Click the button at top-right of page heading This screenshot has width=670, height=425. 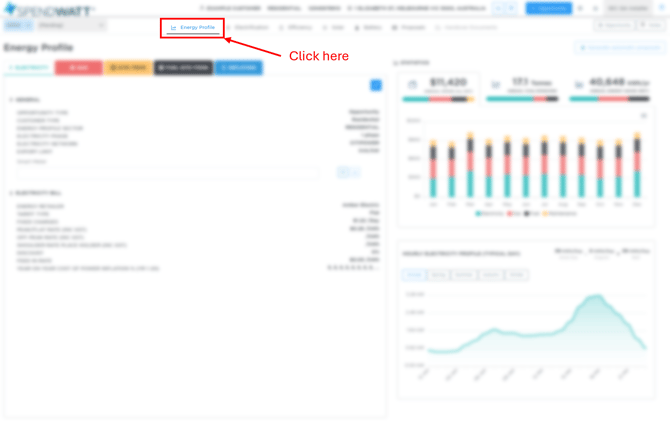[x=620, y=47]
